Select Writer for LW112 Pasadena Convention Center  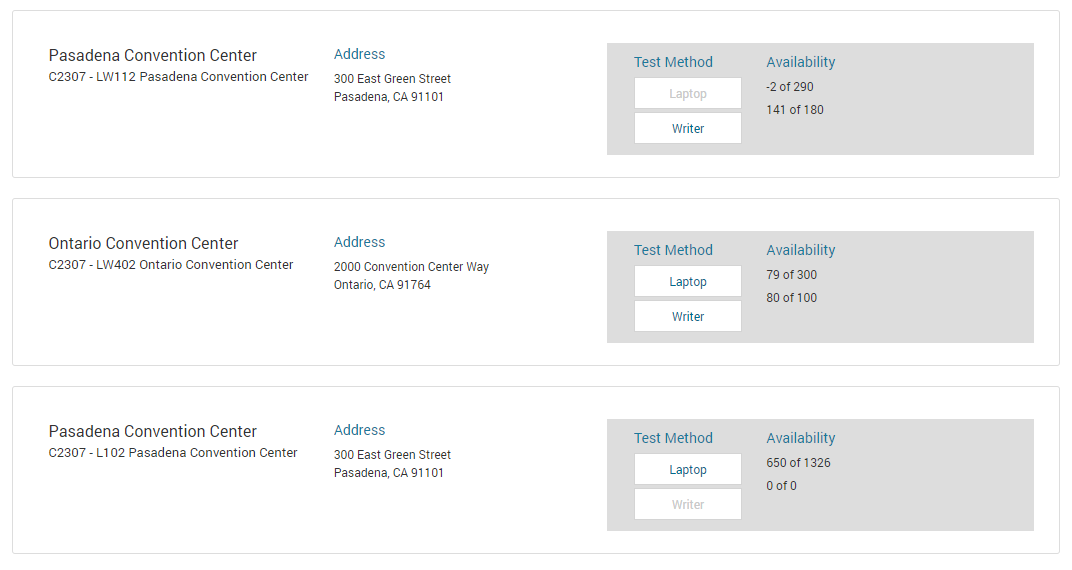pyautogui.click(x=687, y=129)
